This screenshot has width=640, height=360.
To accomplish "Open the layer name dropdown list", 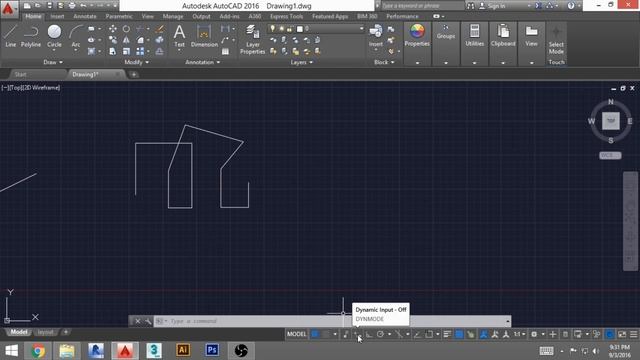I will [361, 29].
